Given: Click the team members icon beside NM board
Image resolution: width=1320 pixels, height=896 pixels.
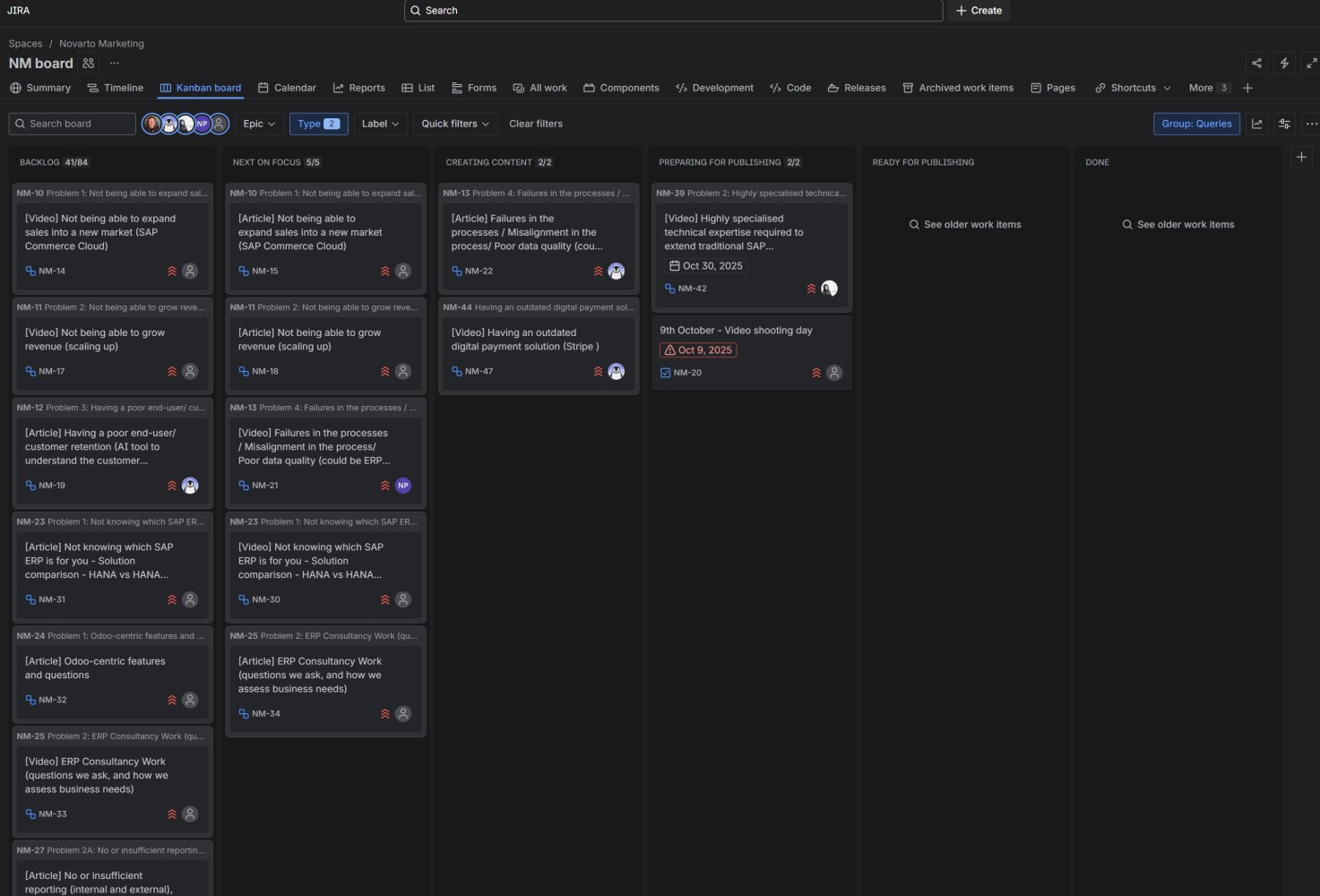Looking at the screenshot, I should 88,63.
